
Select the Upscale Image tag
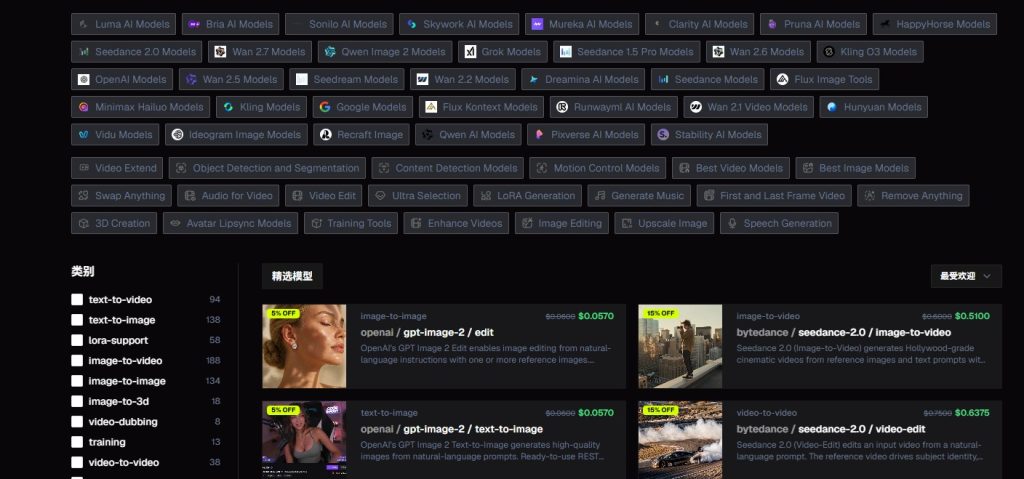click(664, 223)
